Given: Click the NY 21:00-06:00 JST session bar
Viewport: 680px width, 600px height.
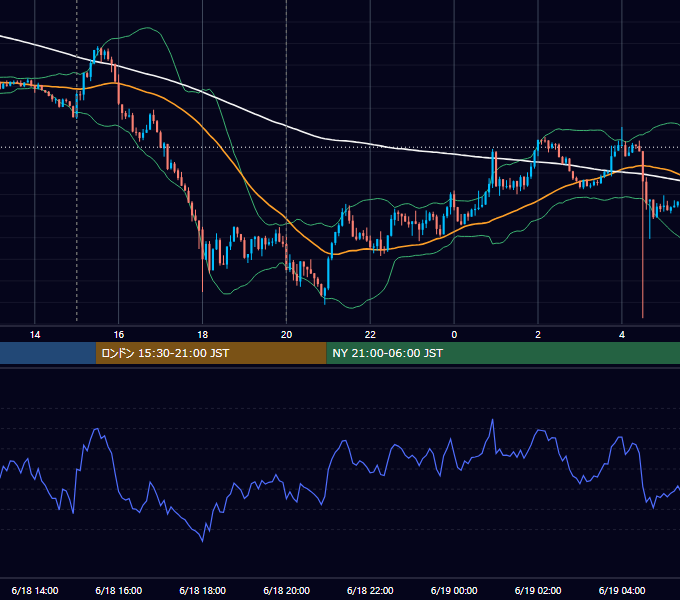Looking at the screenshot, I should pyautogui.click(x=503, y=353).
